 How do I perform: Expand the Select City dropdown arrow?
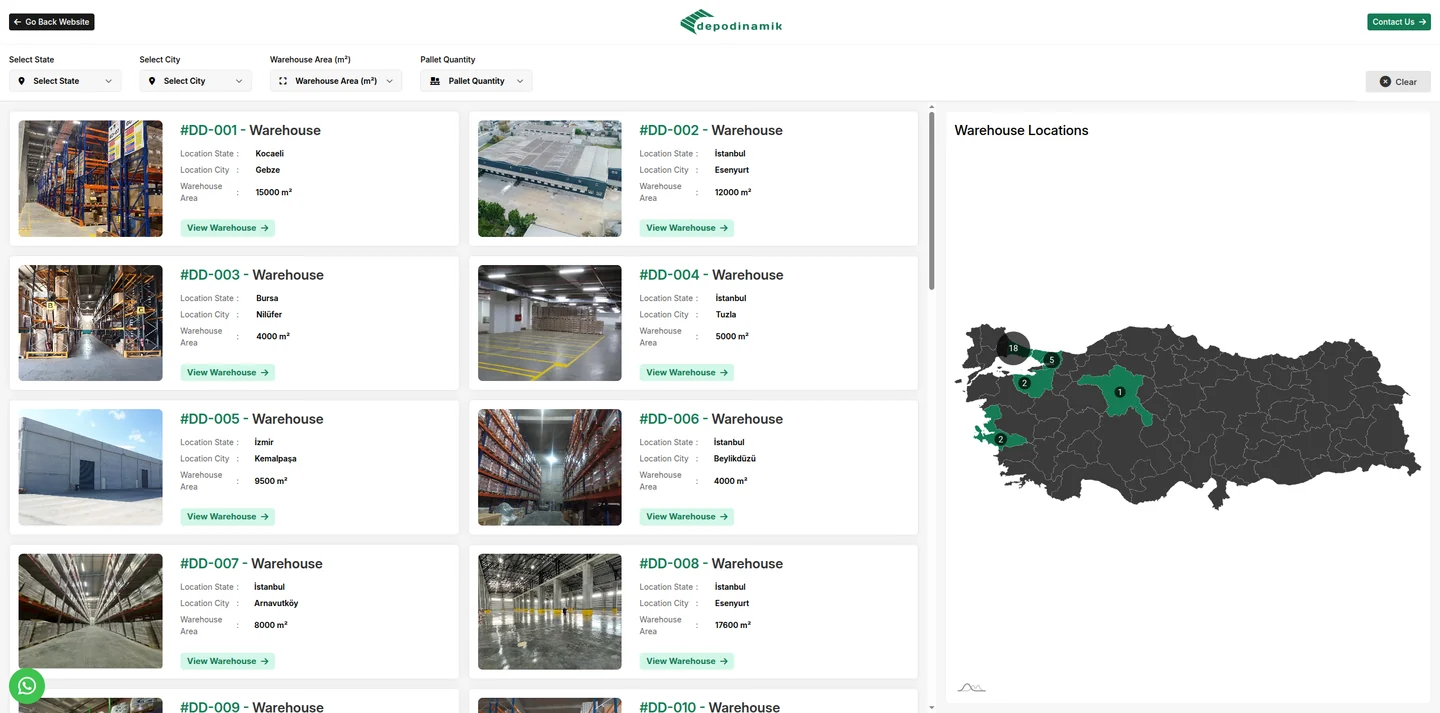pyautogui.click(x=239, y=81)
